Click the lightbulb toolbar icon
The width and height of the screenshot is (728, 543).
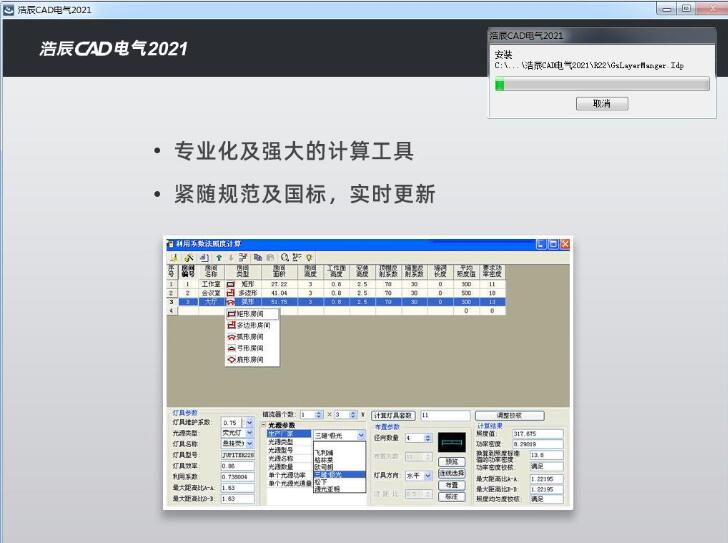tap(309, 257)
